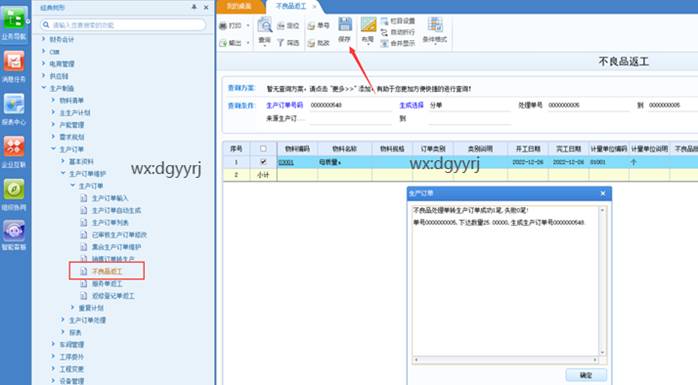This screenshot has width=698, height=385.
Task: Click the 保存 save icon in toolbar
Action: [x=345, y=24]
